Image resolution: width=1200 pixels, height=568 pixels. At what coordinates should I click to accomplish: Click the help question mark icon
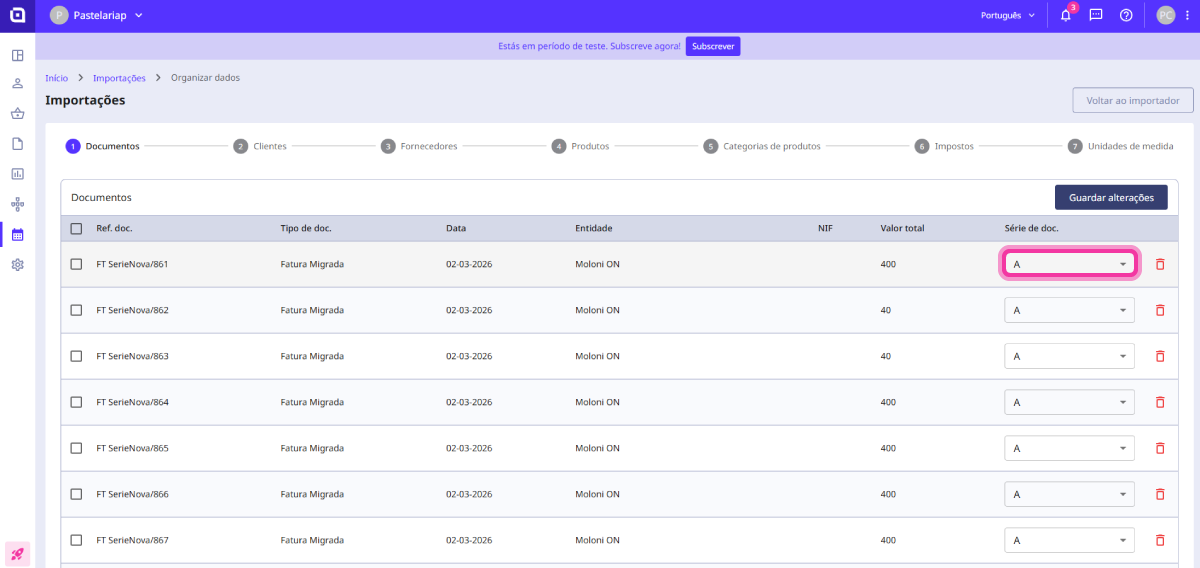tap(1126, 16)
